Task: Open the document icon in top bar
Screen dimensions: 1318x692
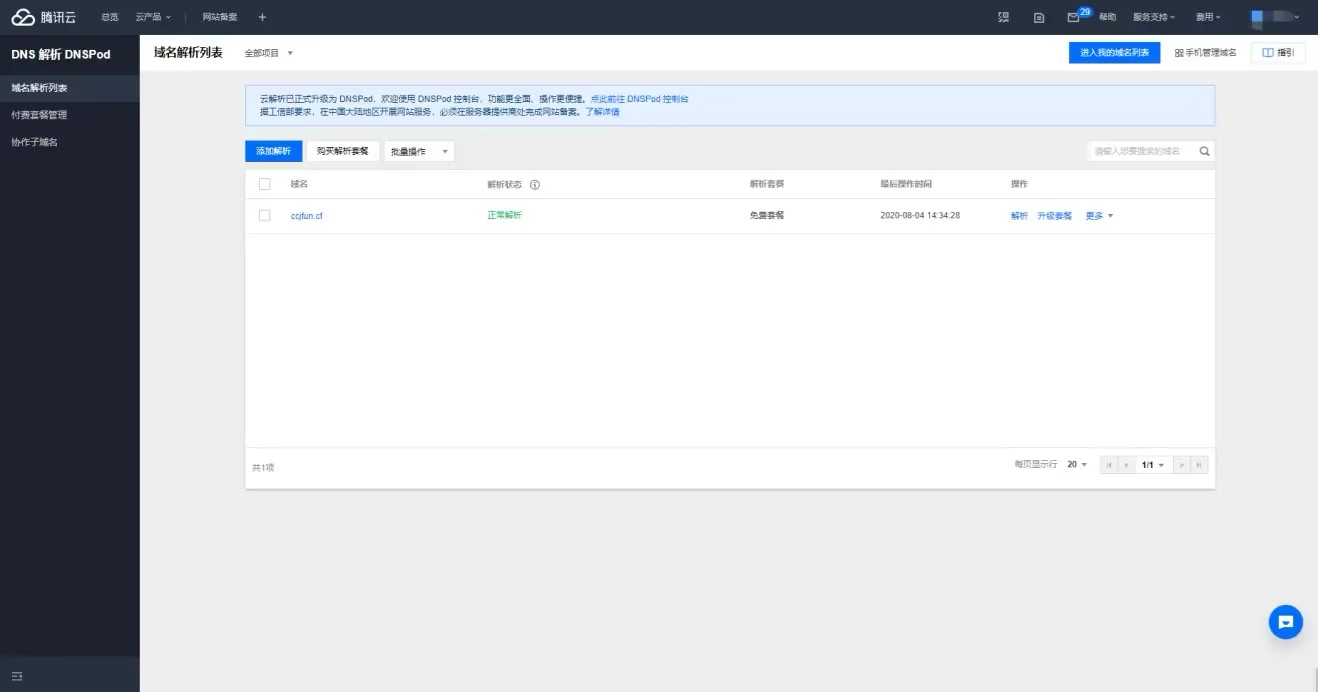Action: pyautogui.click(x=1039, y=17)
